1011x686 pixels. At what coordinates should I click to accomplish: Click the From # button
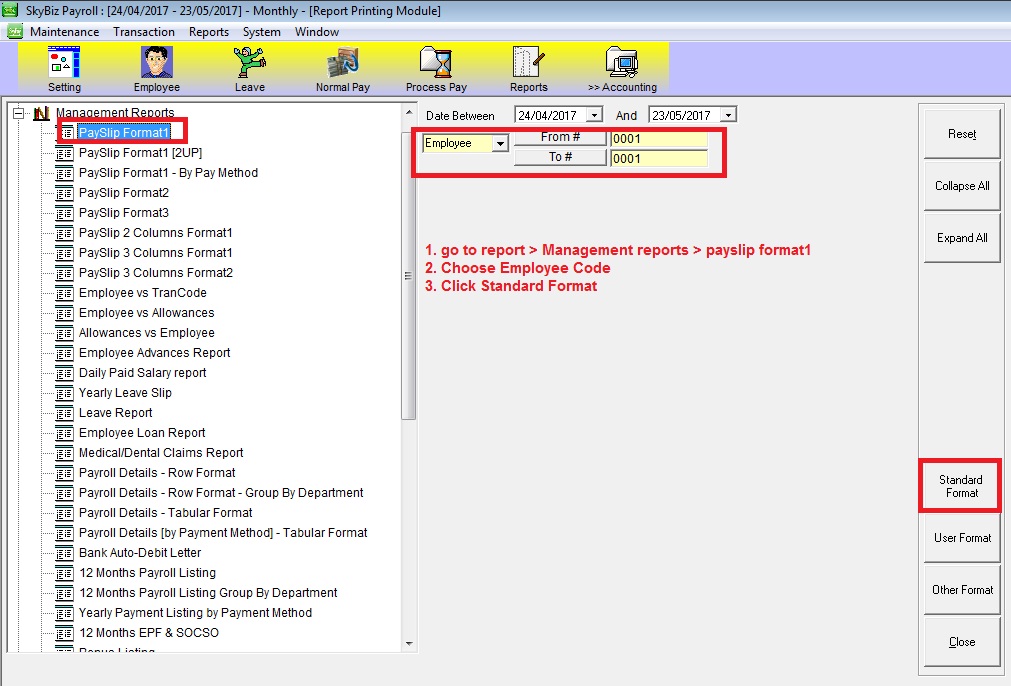pyautogui.click(x=560, y=138)
